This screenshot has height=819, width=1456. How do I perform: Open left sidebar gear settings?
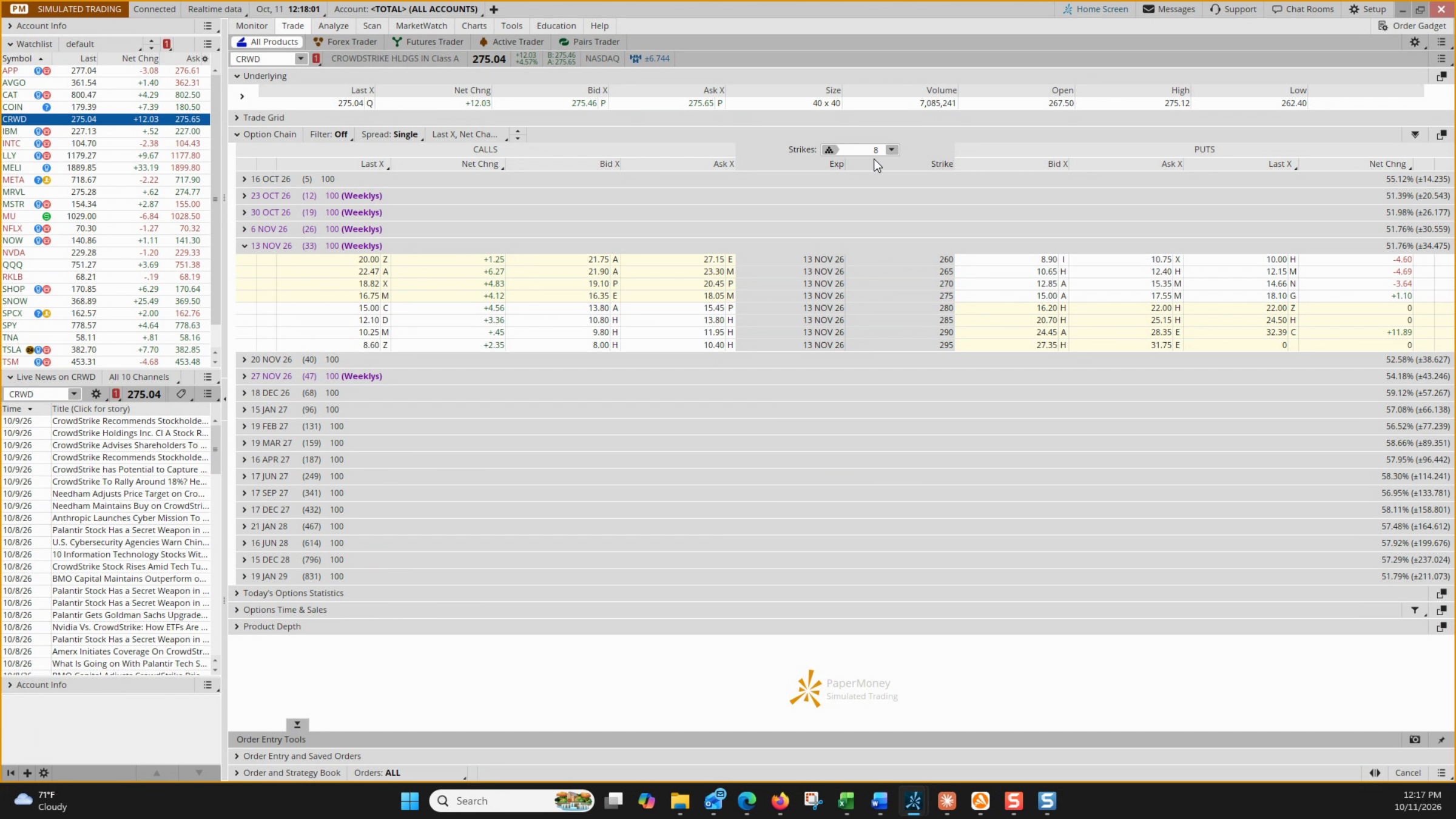[44, 773]
